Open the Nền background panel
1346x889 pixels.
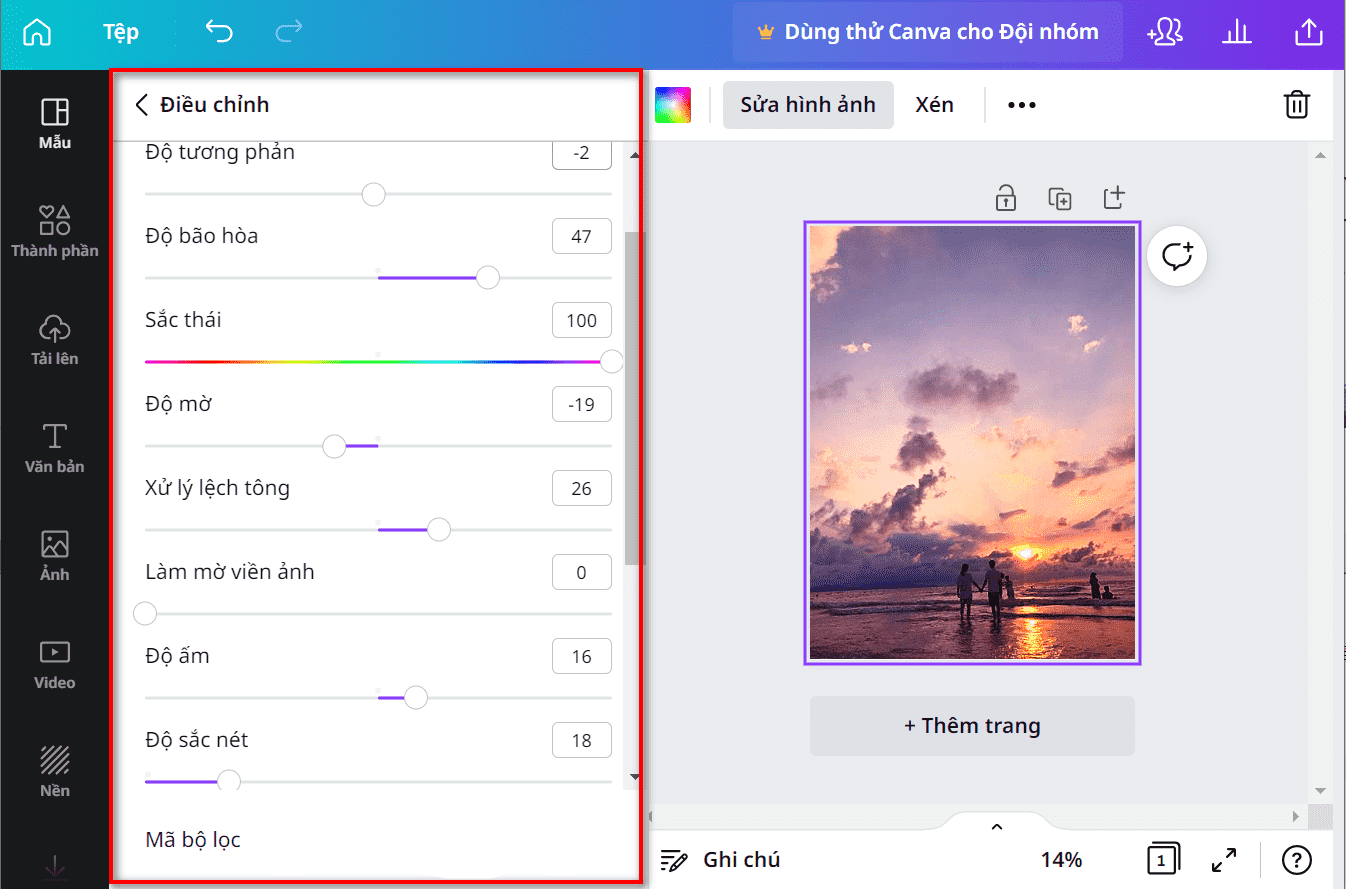(x=55, y=771)
